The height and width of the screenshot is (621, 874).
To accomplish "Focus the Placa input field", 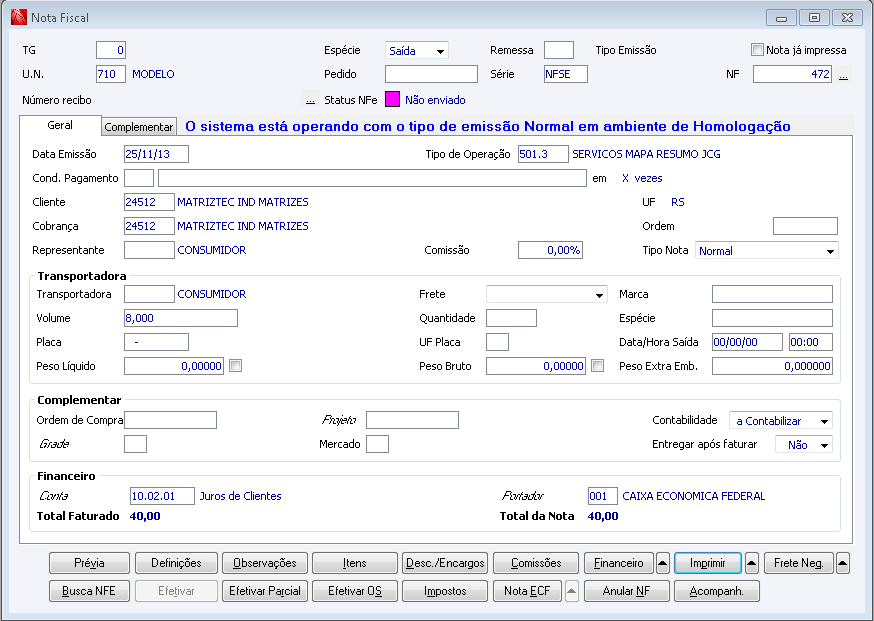I will (x=156, y=342).
